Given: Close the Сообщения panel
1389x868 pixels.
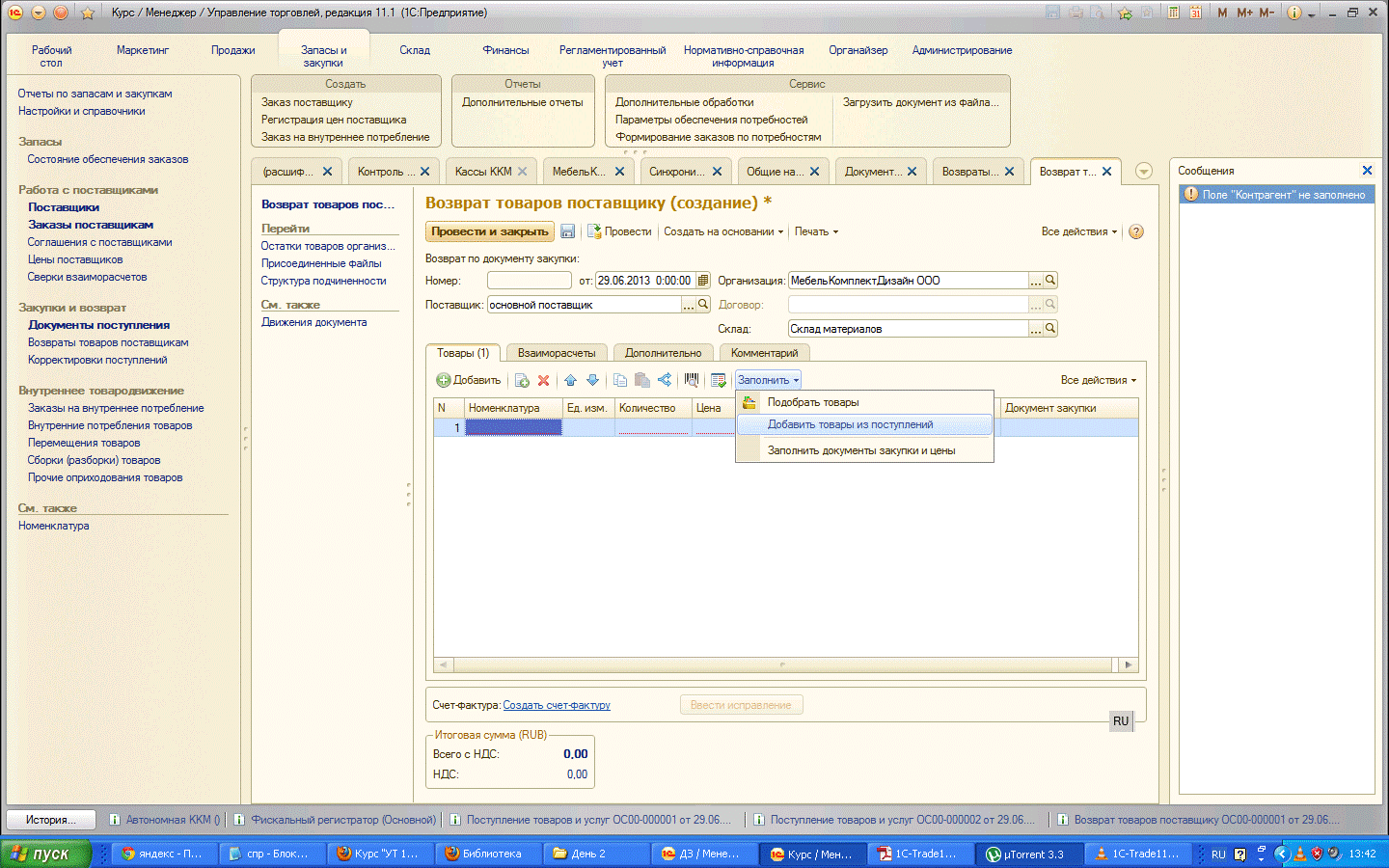Looking at the screenshot, I should tap(1367, 171).
